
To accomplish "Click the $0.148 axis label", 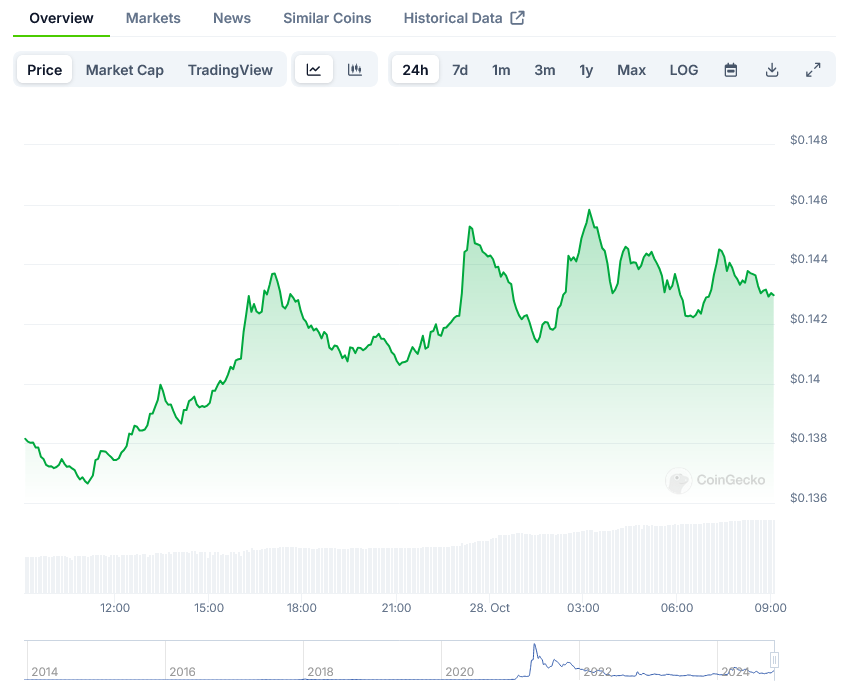I will pyautogui.click(x=808, y=140).
